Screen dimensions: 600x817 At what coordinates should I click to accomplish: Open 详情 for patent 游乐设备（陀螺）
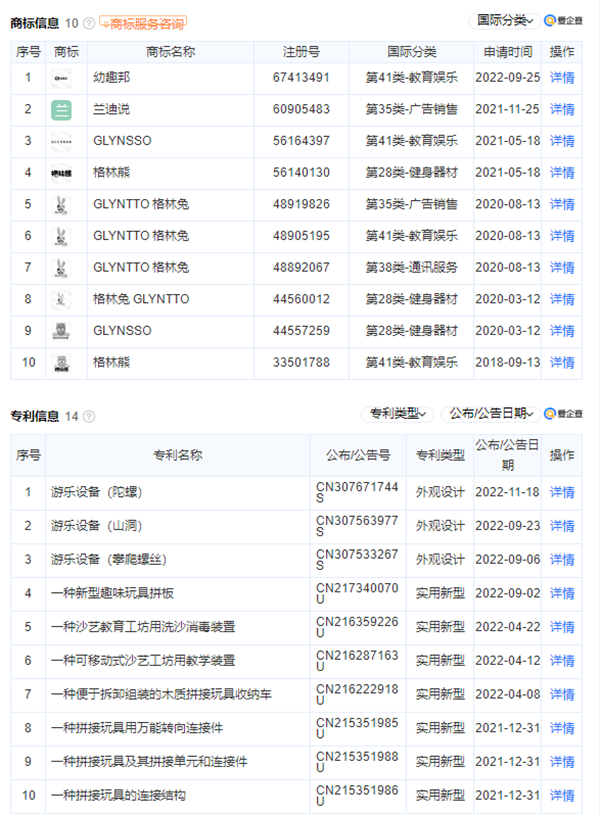[562, 492]
